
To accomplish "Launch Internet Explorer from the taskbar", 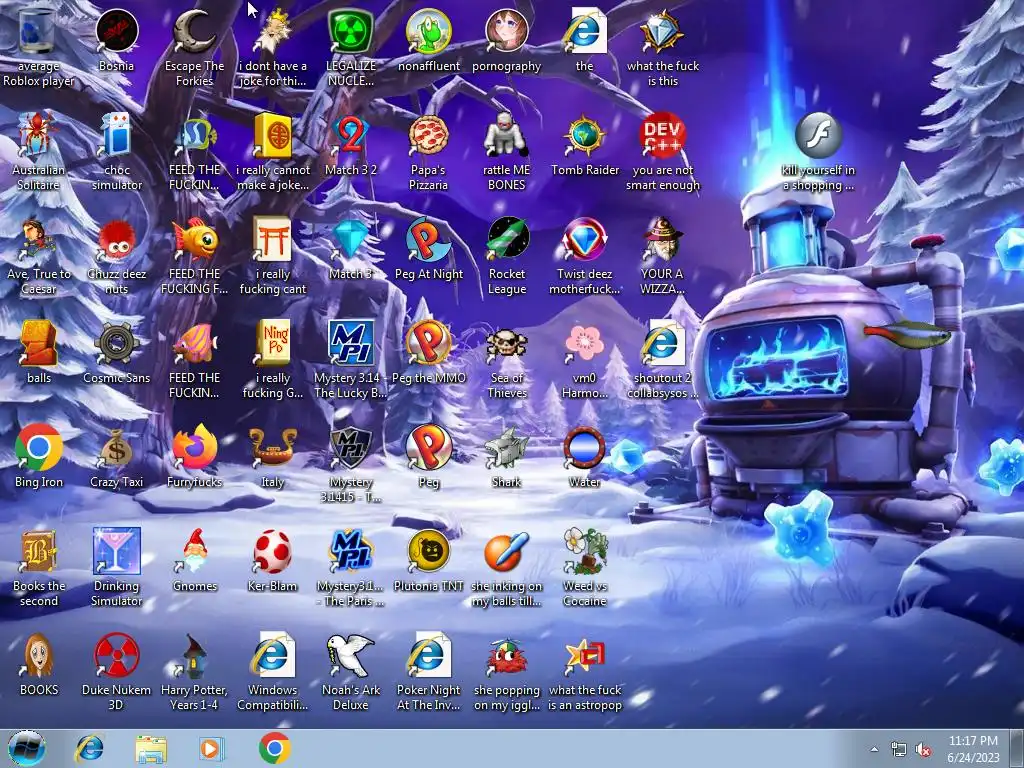I will coord(89,748).
